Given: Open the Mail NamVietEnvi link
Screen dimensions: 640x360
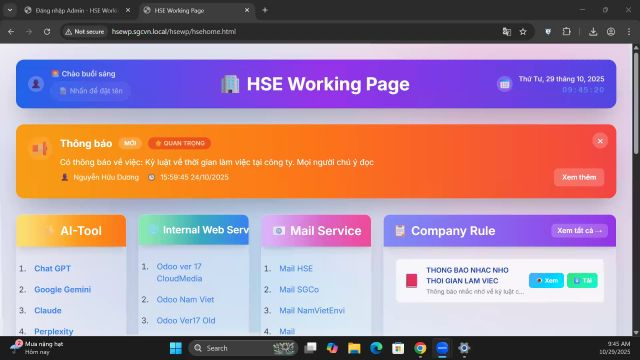Looking at the screenshot, I should click(312, 310).
